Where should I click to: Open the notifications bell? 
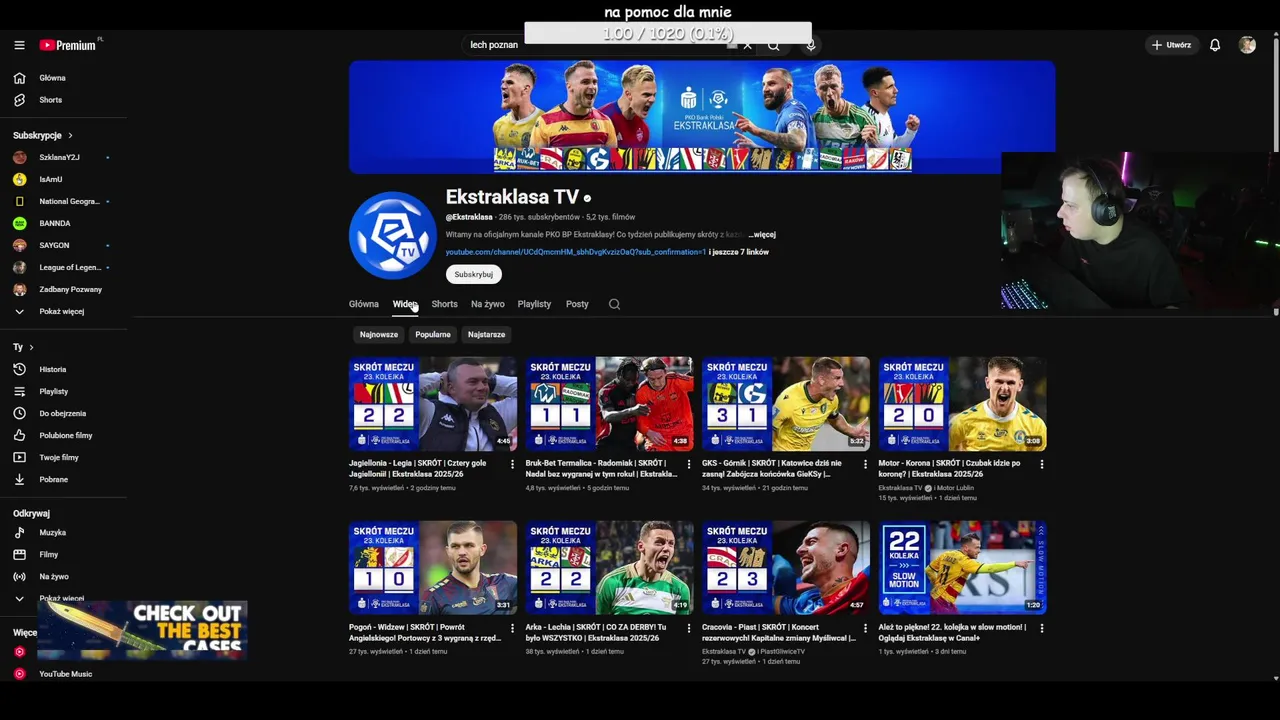click(x=1215, y=45)
